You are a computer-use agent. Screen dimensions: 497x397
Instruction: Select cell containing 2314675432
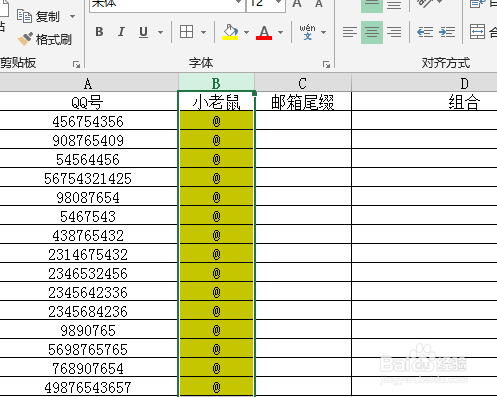(x=88, y=254)
